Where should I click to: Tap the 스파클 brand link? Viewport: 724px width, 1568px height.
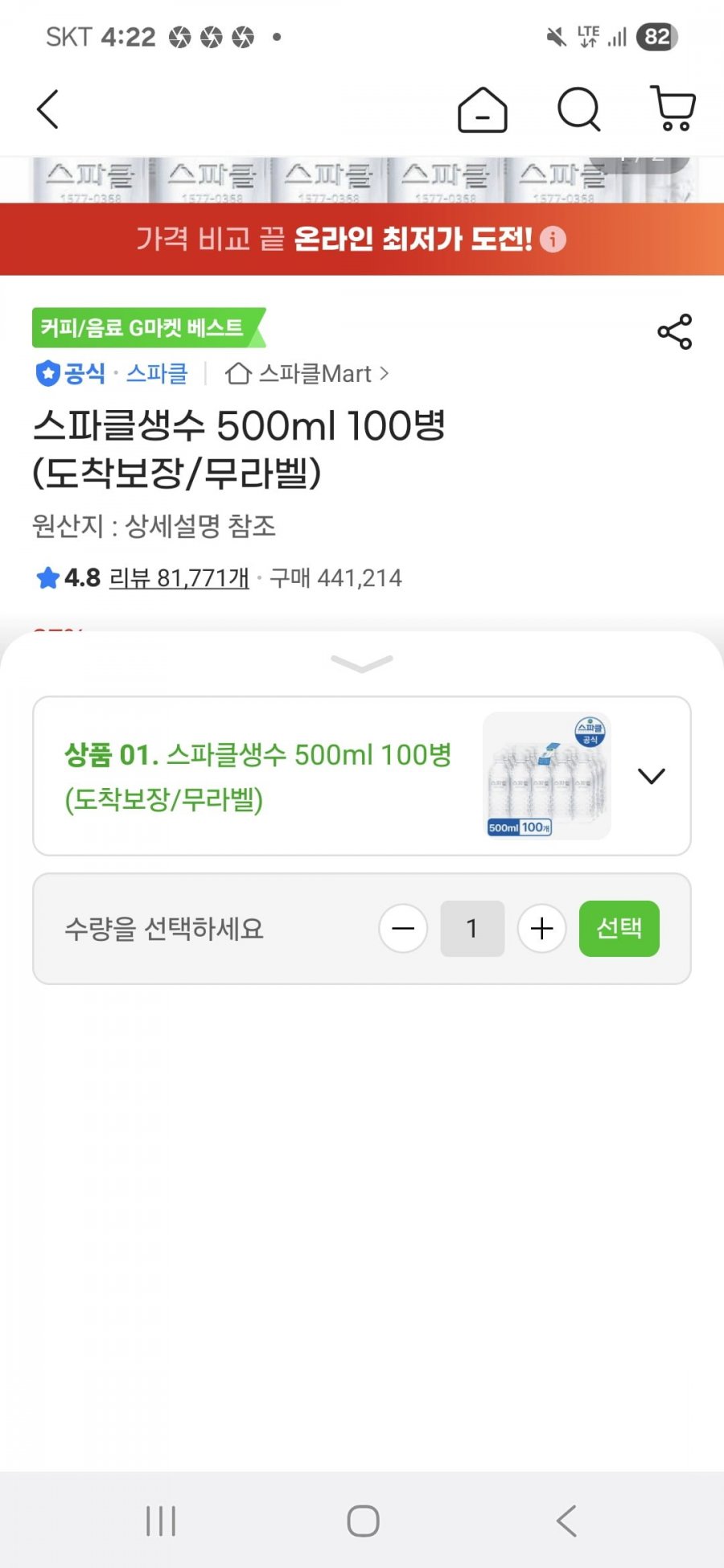click(x=157, y=373)
